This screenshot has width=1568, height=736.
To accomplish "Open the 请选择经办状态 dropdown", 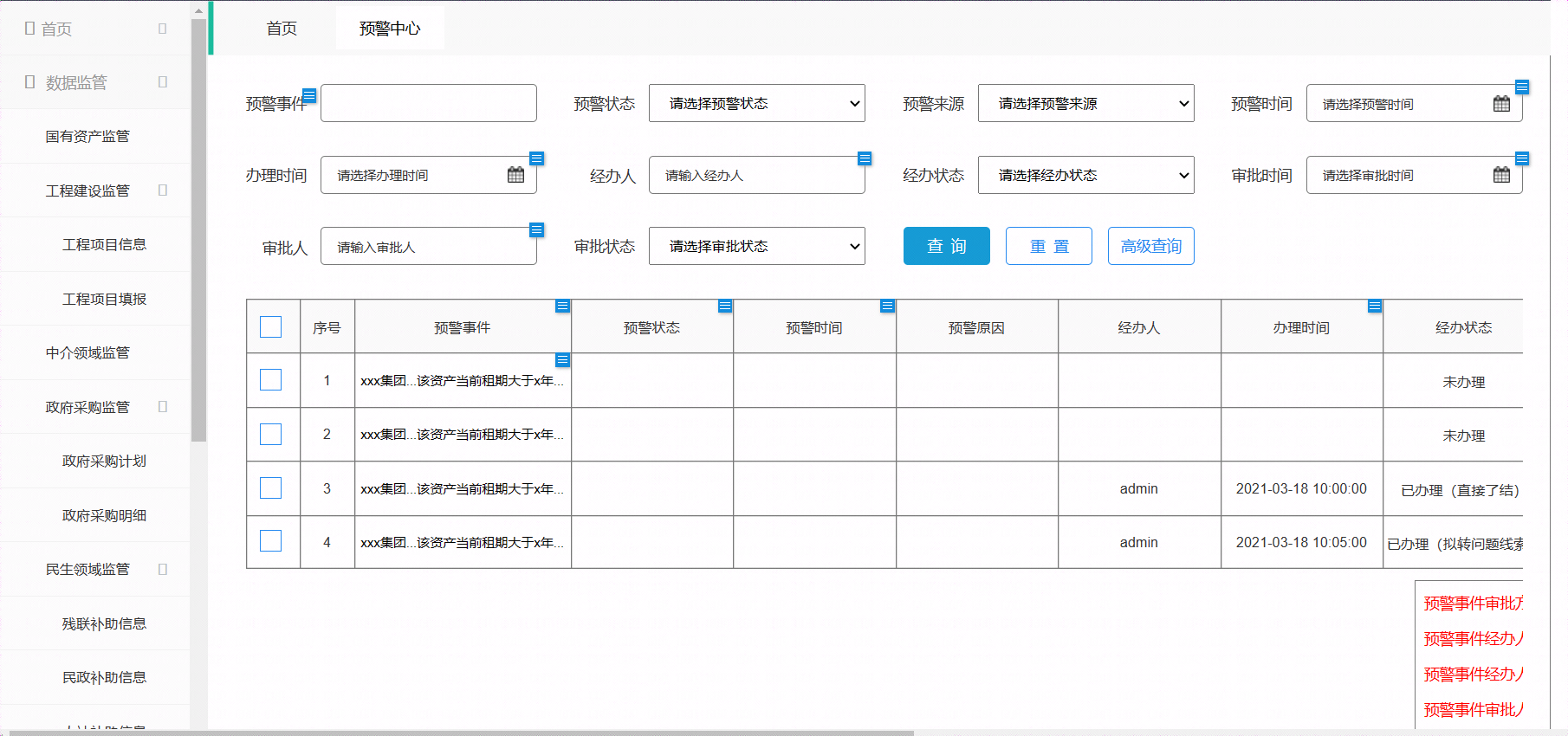I will tap(1086, 175).
